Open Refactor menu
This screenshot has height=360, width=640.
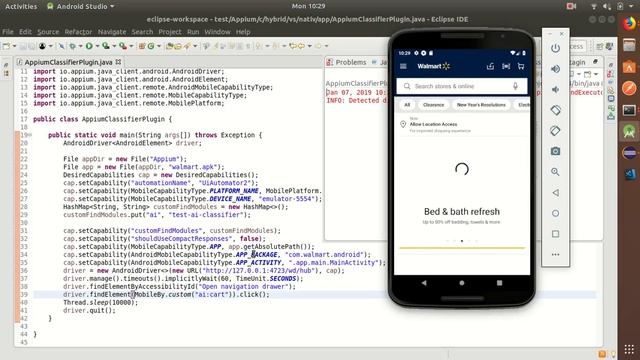(x=78, y=32)
